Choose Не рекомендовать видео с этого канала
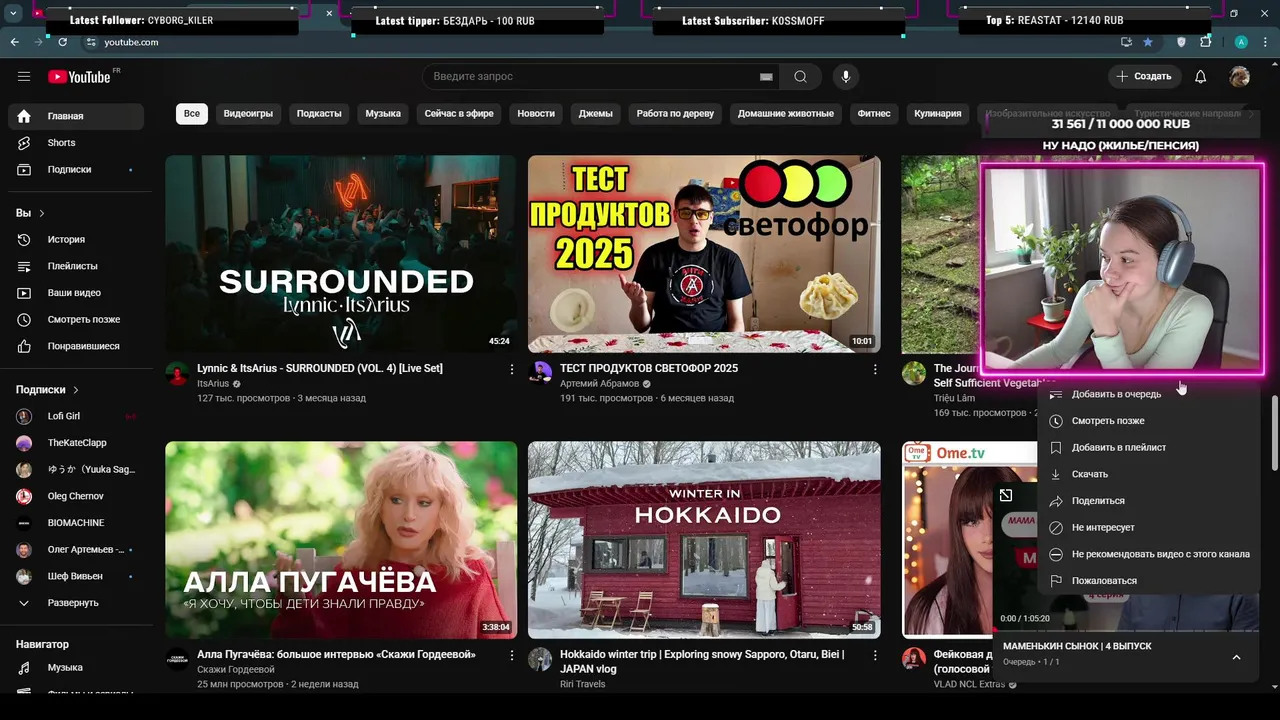This screenshot has width=1280, height=720. click(x=1150, y=554)
